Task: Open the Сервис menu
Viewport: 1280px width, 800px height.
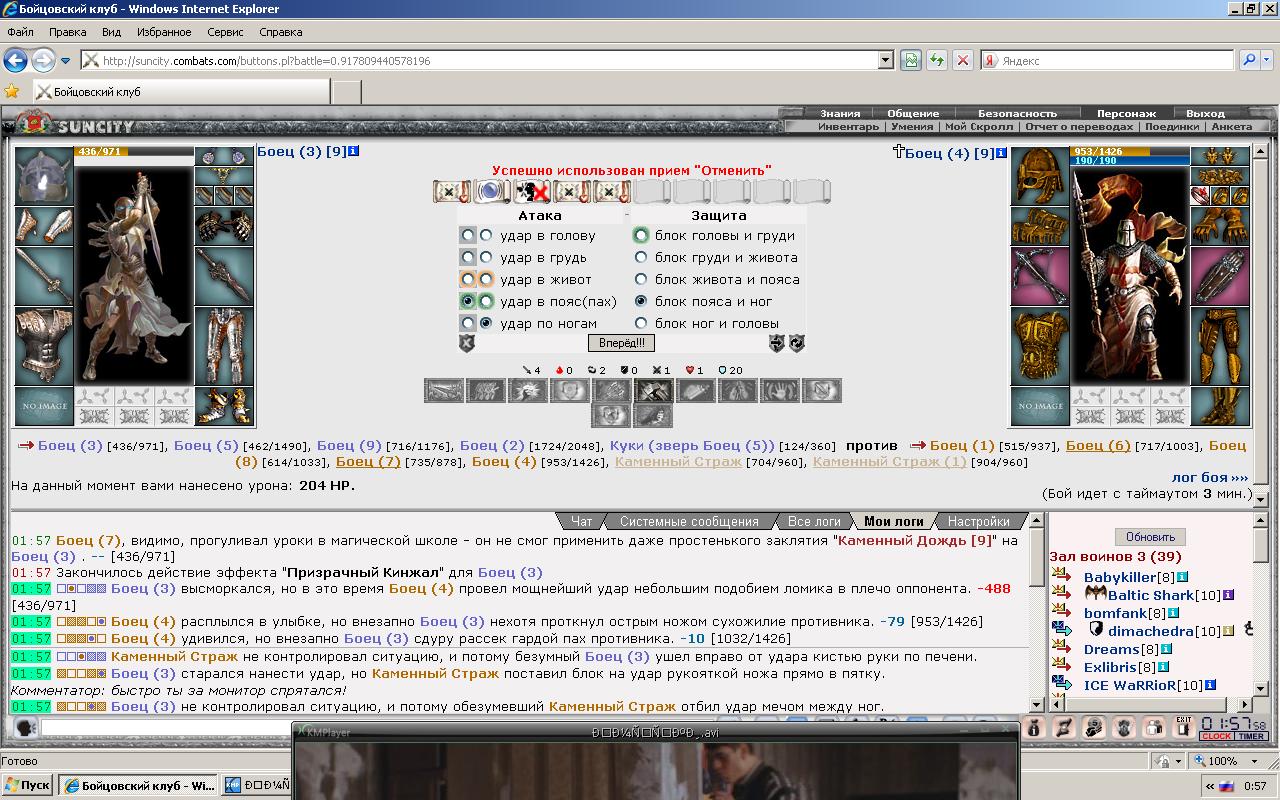Action: click(225, 32)
